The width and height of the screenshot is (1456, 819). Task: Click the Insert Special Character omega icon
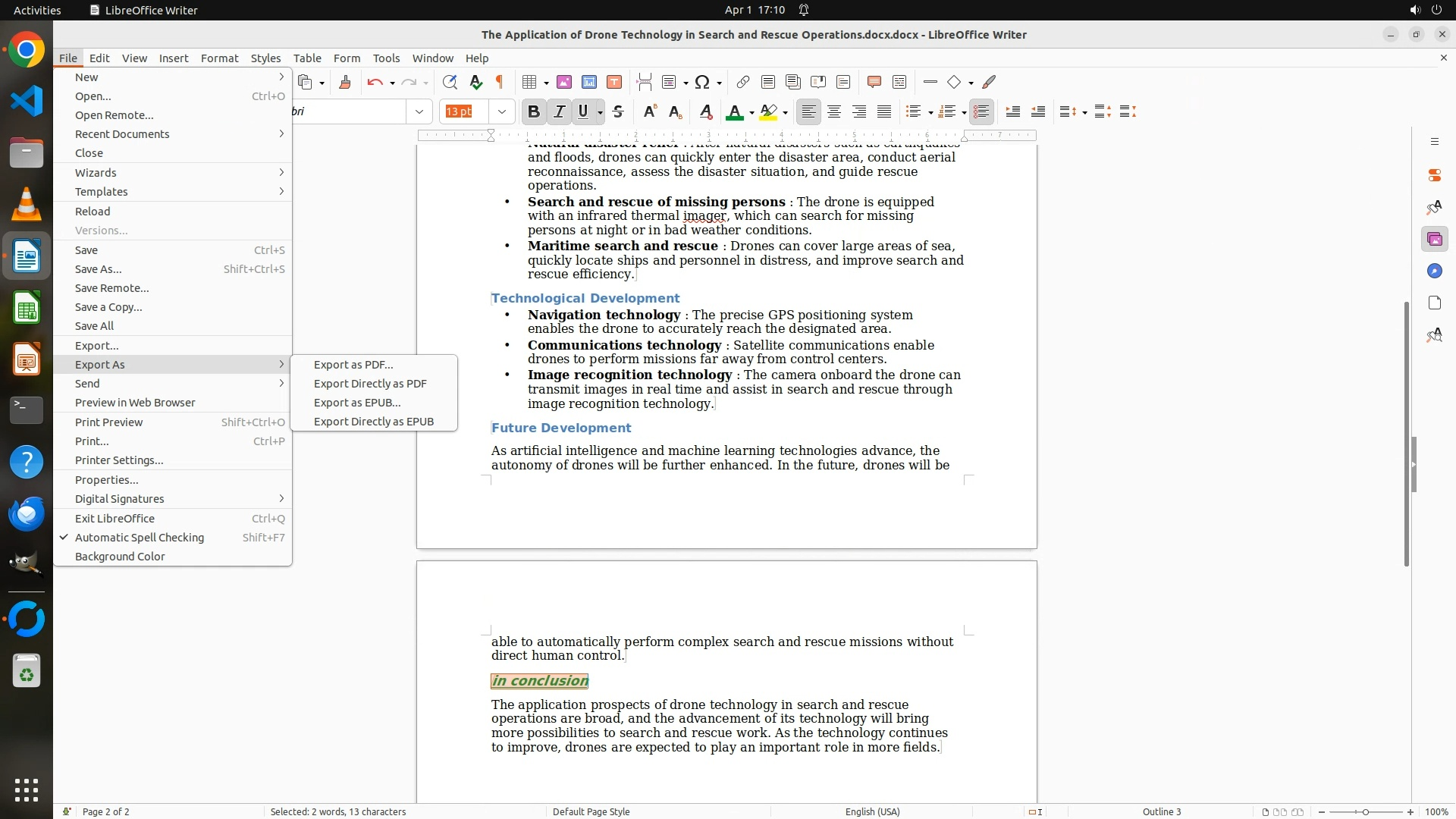(702, 83)
